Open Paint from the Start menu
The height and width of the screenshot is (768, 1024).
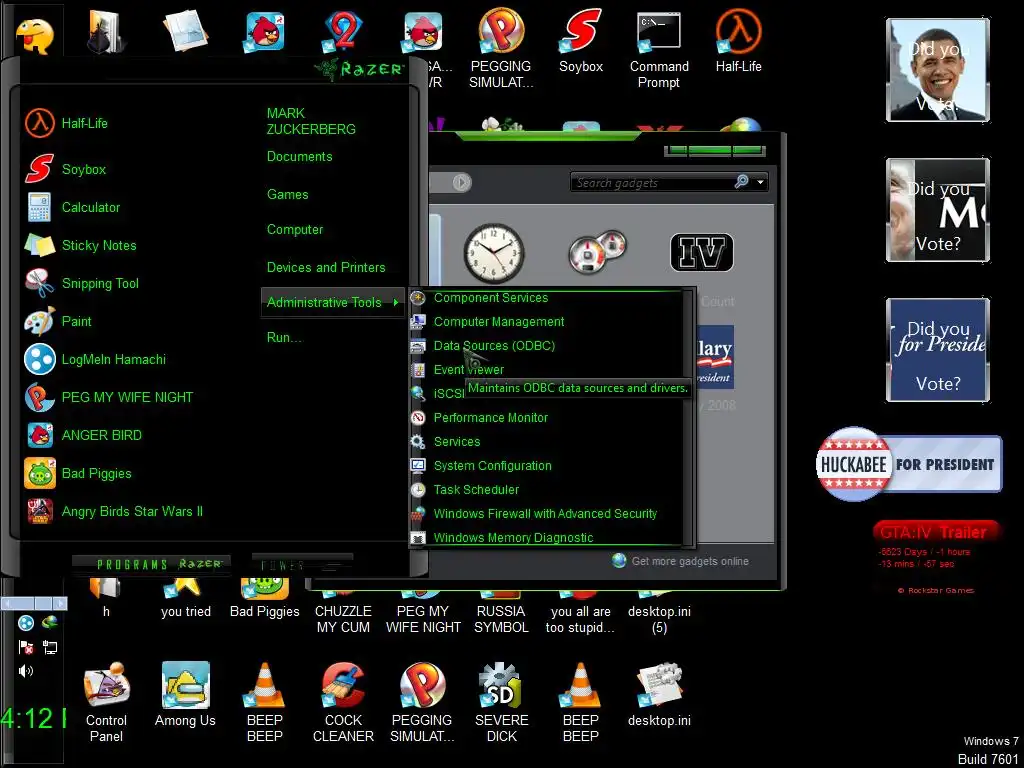[58, 321]
